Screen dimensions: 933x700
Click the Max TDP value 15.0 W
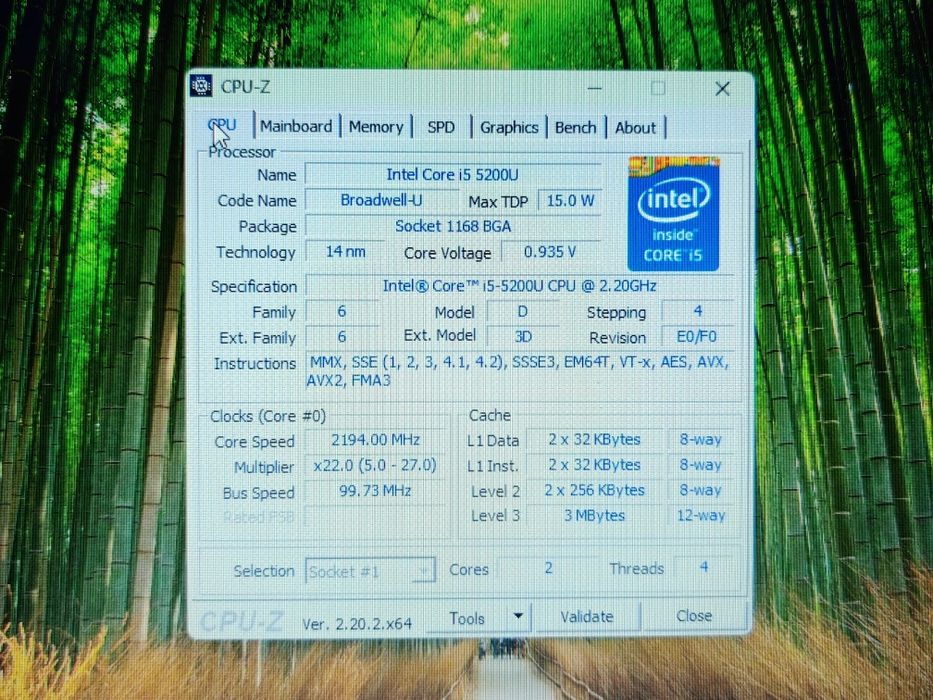click(x=569, y=201)
